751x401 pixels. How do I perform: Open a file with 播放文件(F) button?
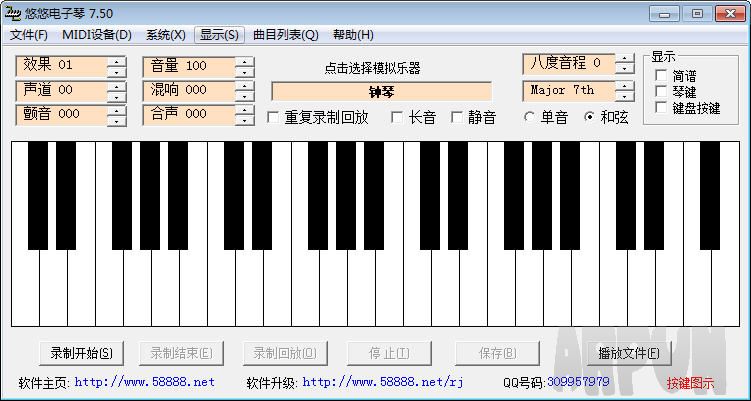coord(629,354)
